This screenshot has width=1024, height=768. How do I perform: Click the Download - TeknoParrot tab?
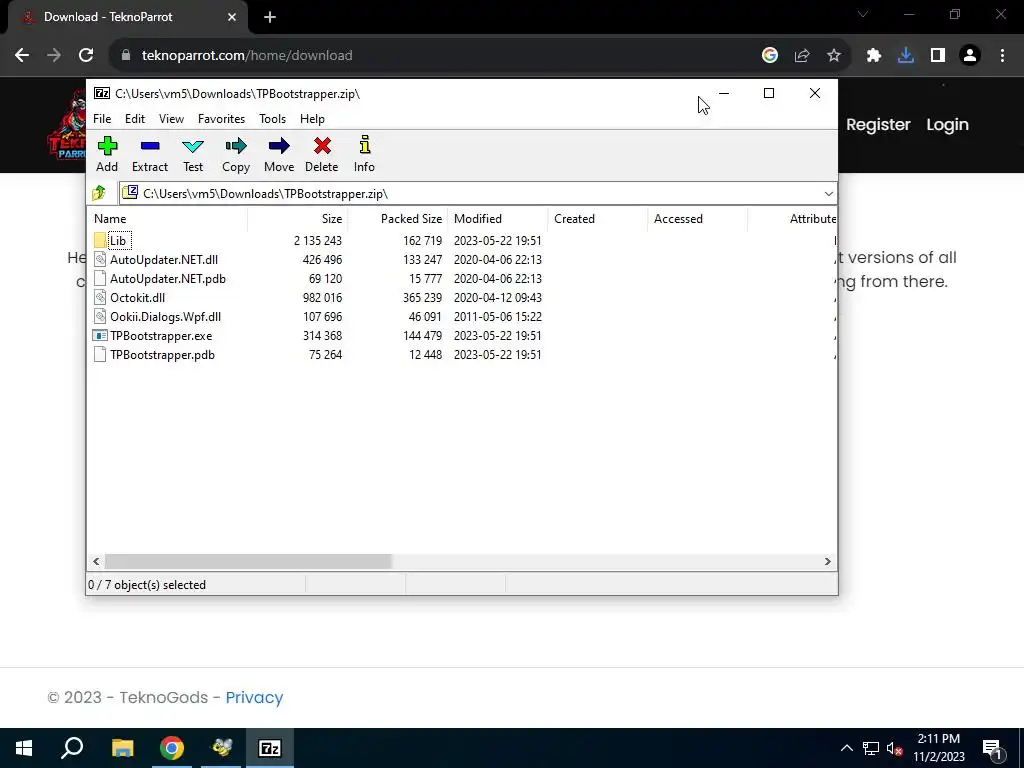click(127, 17)
